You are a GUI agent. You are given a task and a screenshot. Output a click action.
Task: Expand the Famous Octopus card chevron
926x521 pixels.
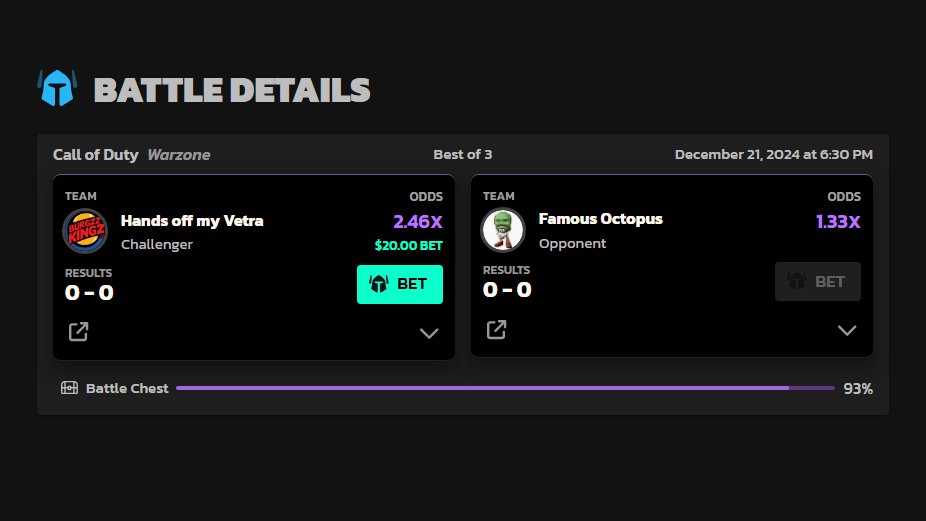coord(847,330)
